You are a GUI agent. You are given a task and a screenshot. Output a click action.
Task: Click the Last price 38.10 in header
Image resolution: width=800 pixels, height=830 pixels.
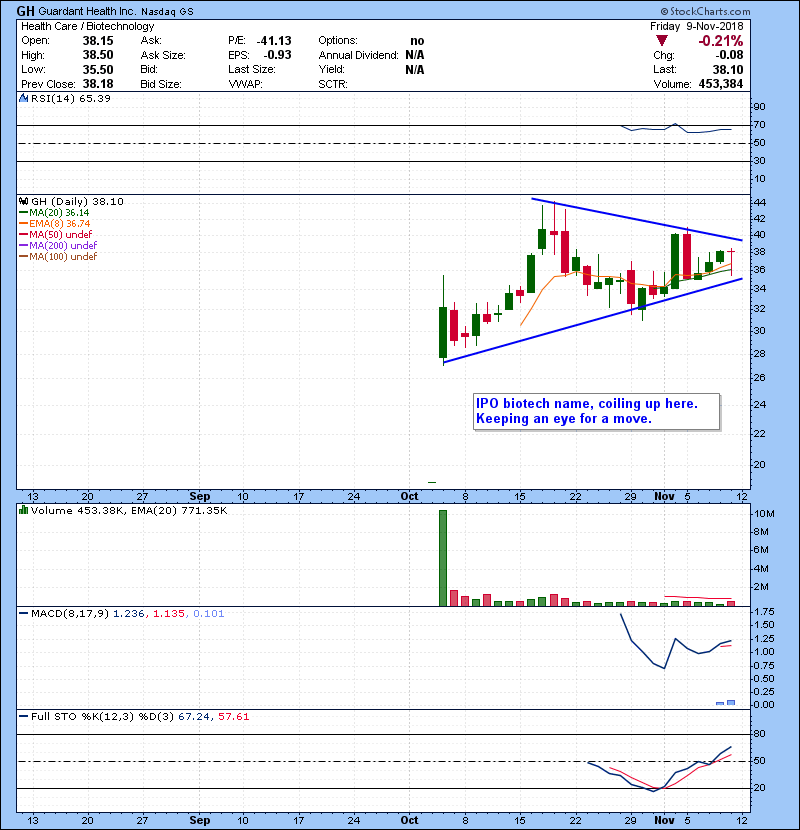click(x=728, y=69)
